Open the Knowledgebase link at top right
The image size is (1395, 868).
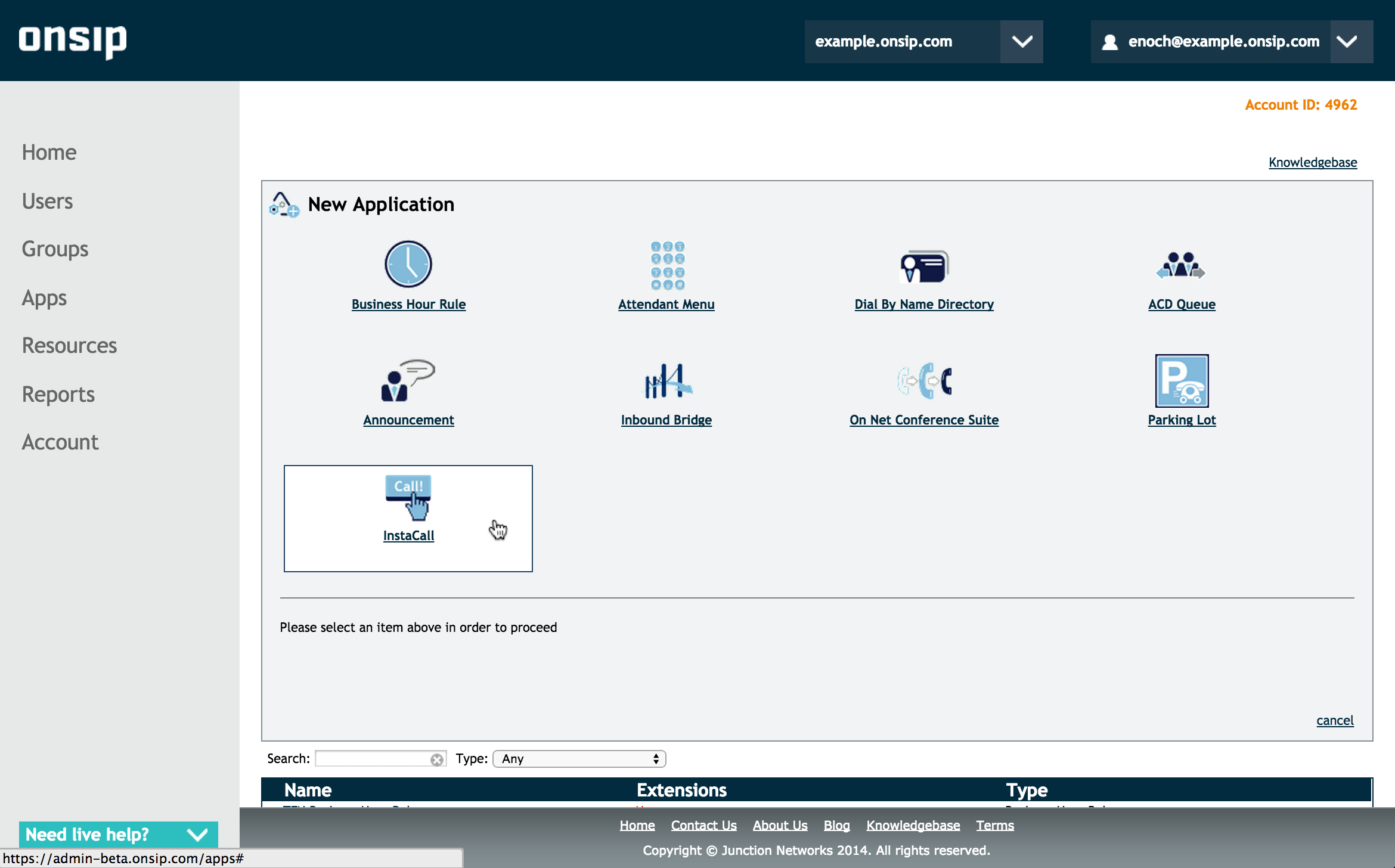coord(1312,163)
